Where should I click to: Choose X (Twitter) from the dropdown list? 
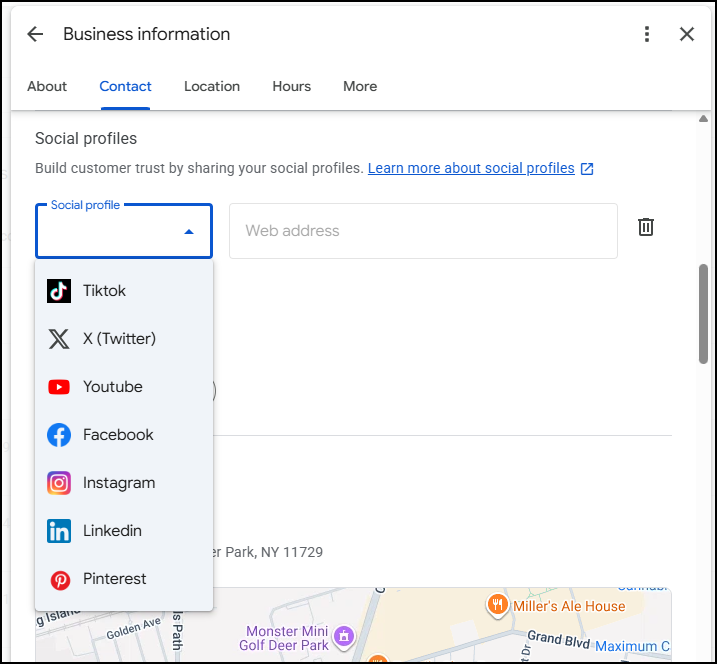click(124, 339)
